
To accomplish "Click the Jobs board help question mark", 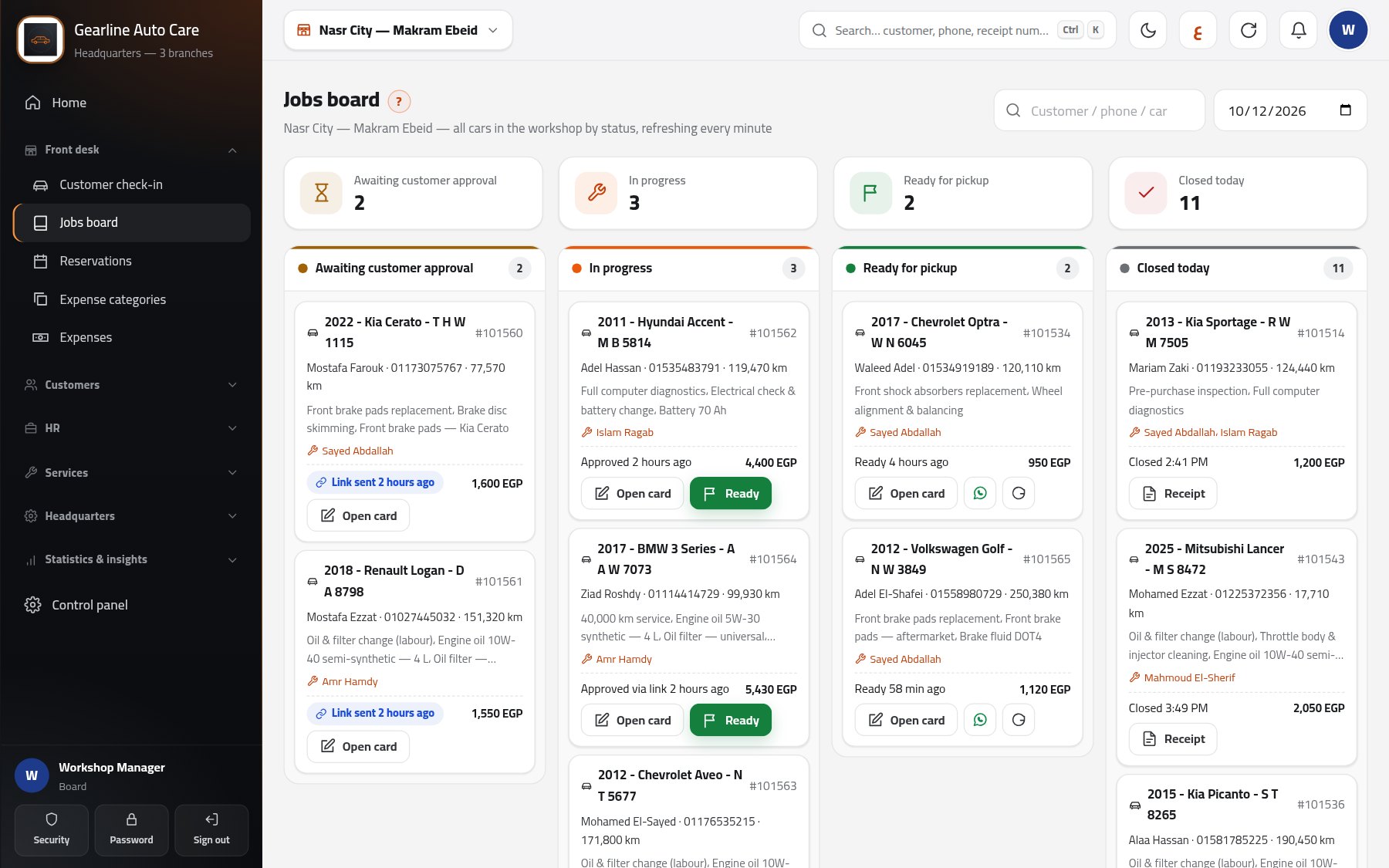I will pos(399,101).
